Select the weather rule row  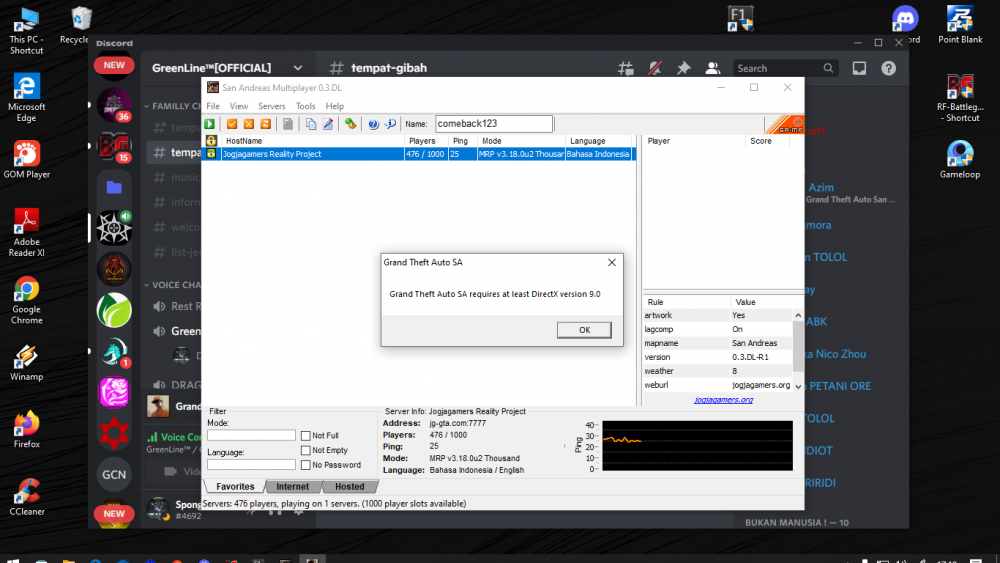[717, 371]
